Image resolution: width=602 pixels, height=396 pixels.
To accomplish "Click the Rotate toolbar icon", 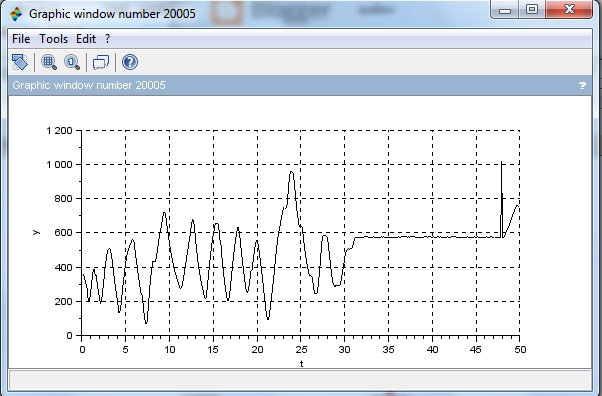I will [20, 62].
